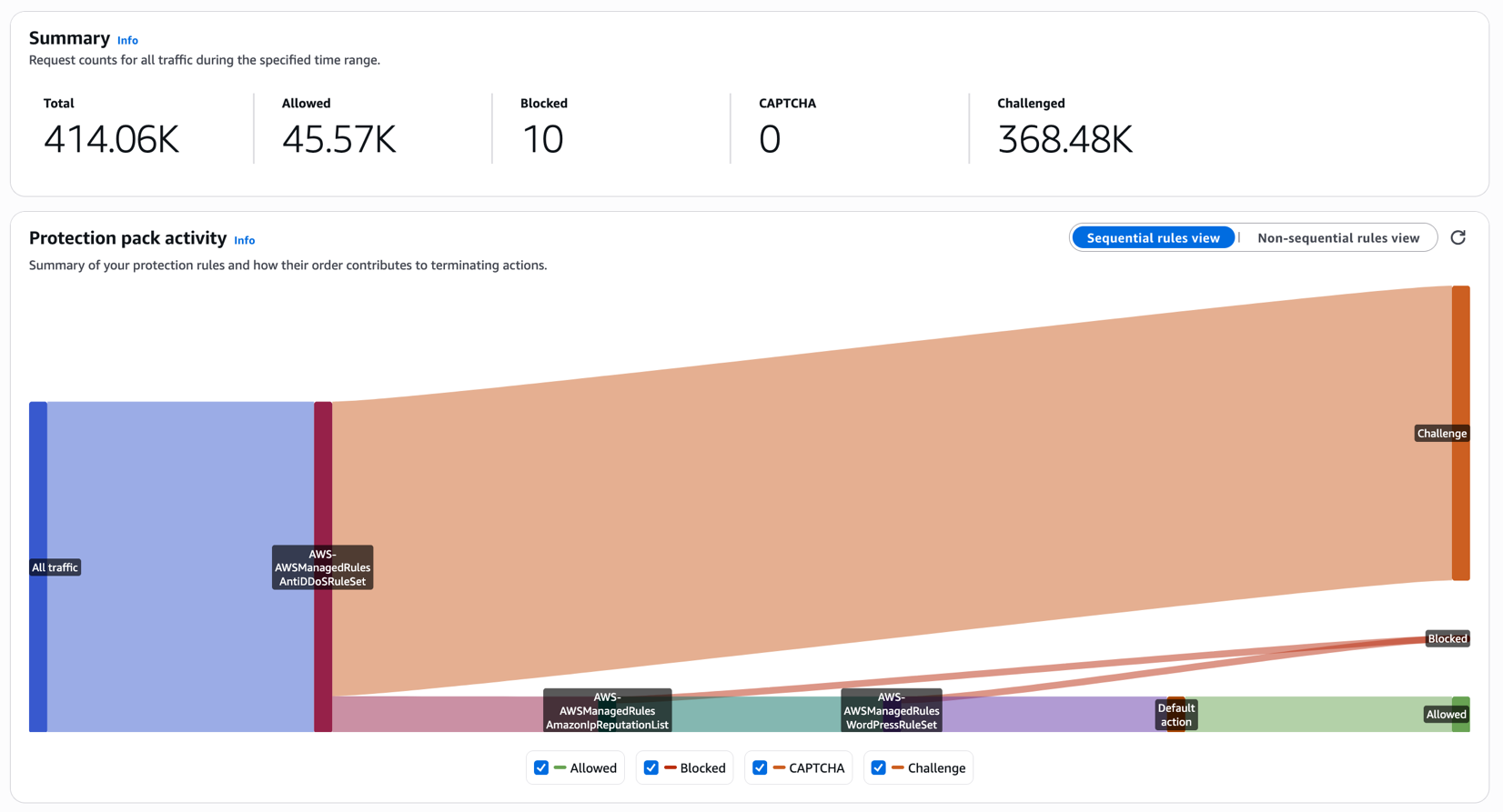Toggle the CAPTCHA legend checkbox
Viewport: 1503px width, 812px height.
pos(760,767)
